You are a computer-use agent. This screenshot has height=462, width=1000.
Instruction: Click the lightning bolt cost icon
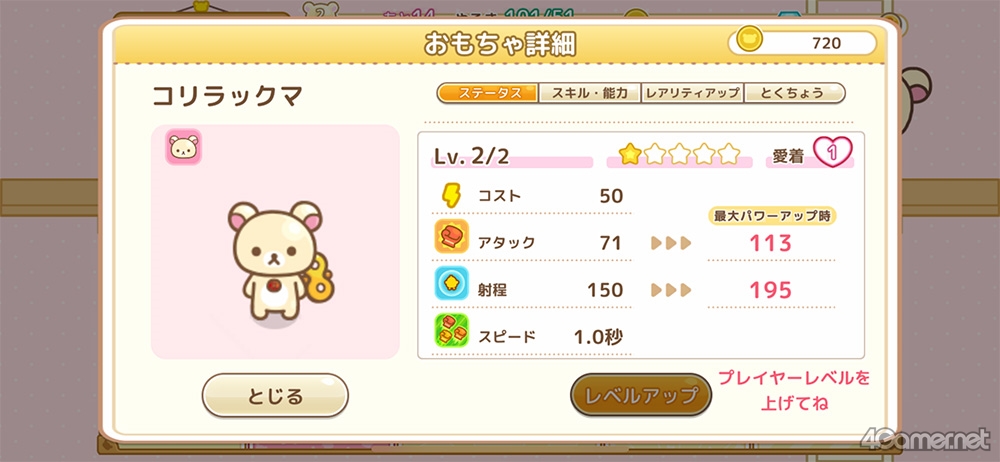click(451, 196)
